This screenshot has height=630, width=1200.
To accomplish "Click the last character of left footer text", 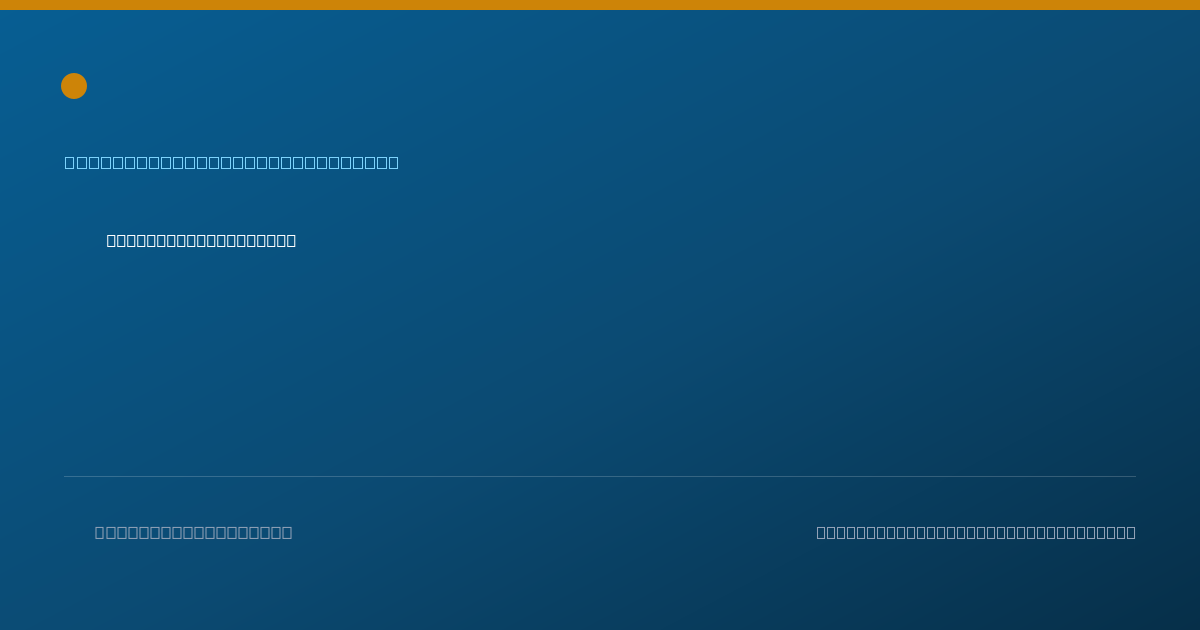I will 287,532.
